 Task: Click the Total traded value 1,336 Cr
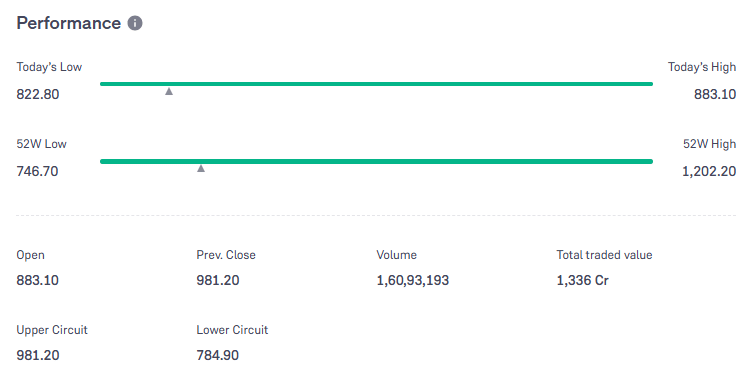[583, 280]
